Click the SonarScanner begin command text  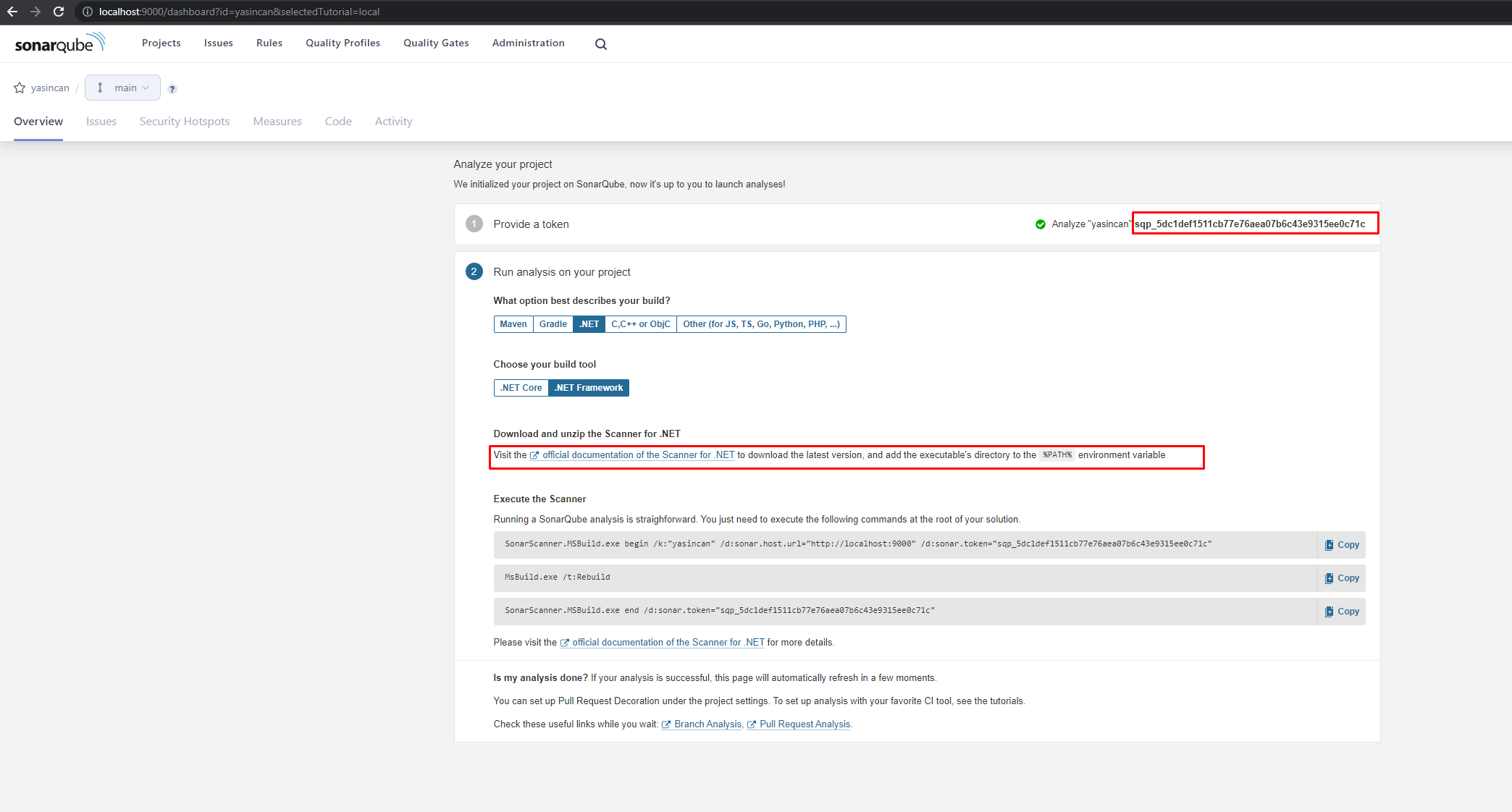tap(858, 544)
